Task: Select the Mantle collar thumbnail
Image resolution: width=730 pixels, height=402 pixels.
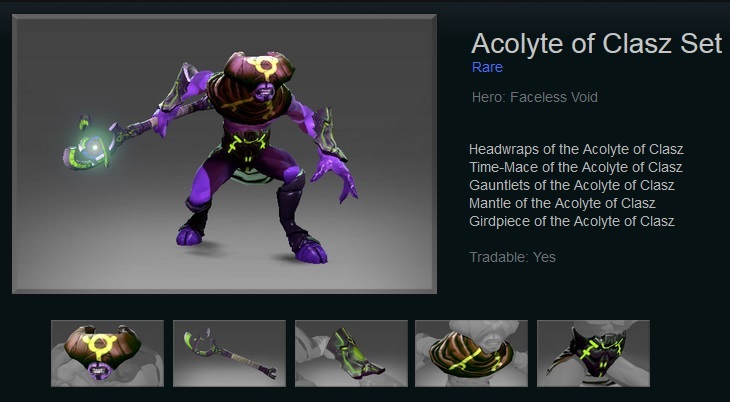Action: (471, 353)
